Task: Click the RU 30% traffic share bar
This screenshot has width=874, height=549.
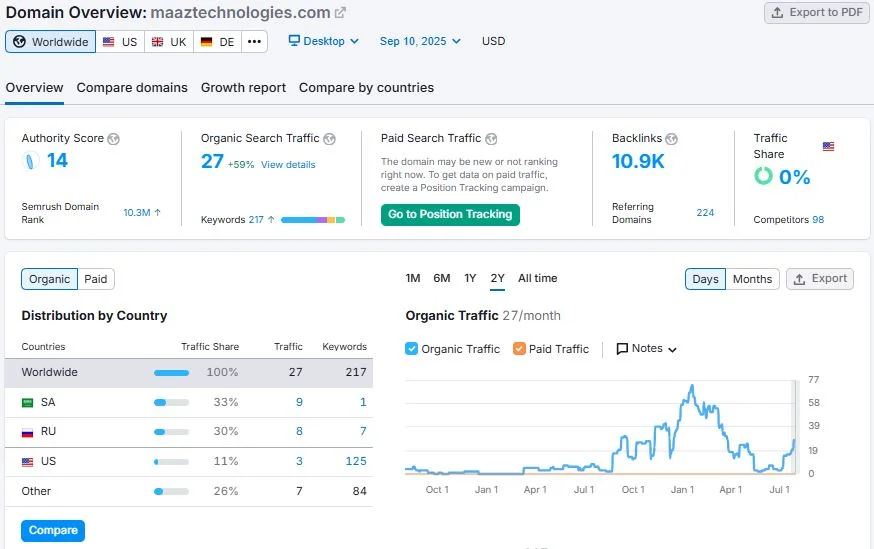Action: pos(172,432)
